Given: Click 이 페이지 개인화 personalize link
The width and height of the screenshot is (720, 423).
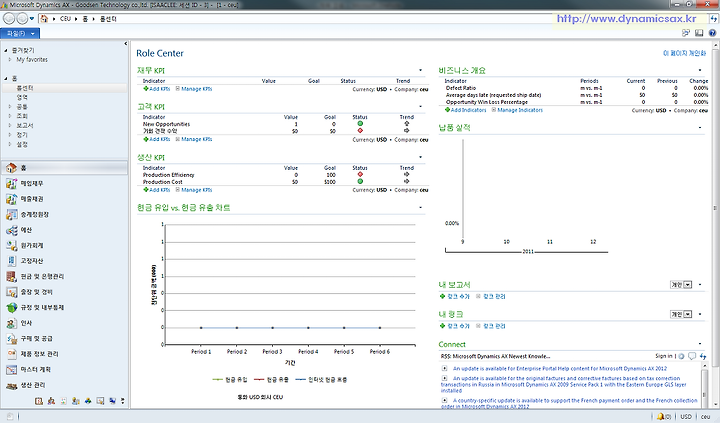Looking at the screenshot, I should [x=684, y=53].
